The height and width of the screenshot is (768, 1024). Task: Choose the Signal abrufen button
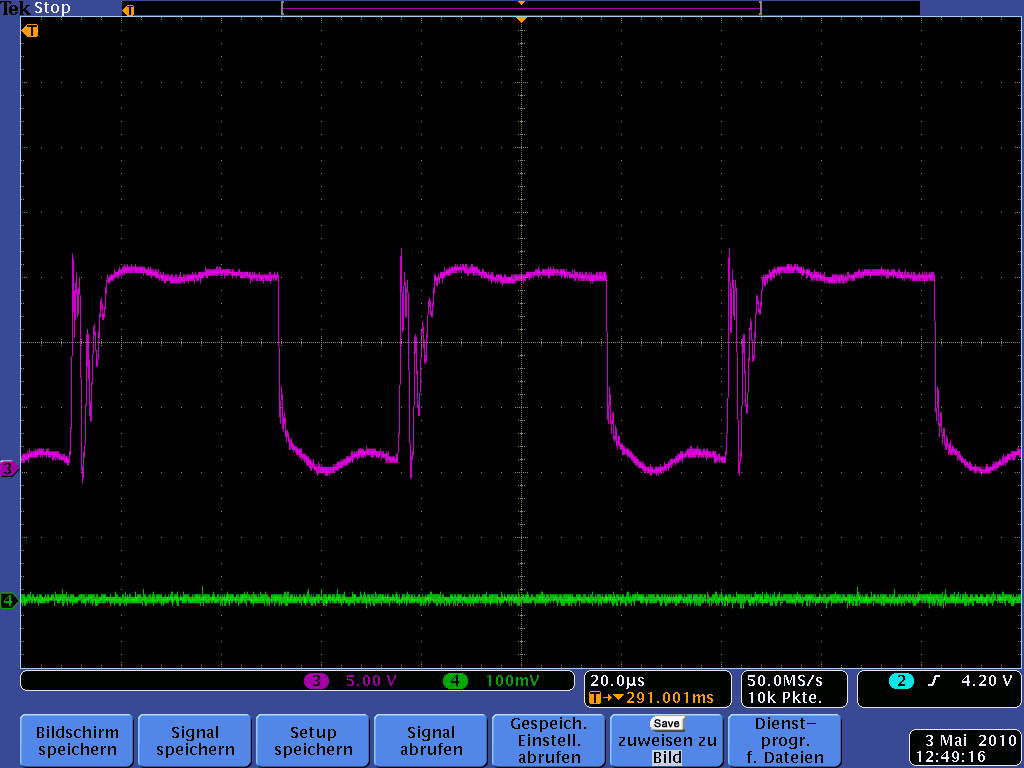click(430, 741)
